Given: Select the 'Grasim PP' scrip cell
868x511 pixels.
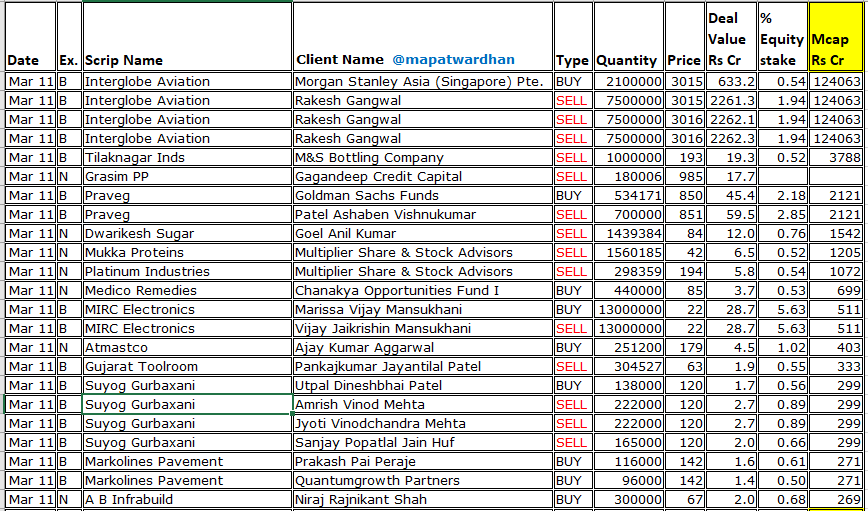Looking at the screenshot, I should pyautogui.click(x=187, y=176).
